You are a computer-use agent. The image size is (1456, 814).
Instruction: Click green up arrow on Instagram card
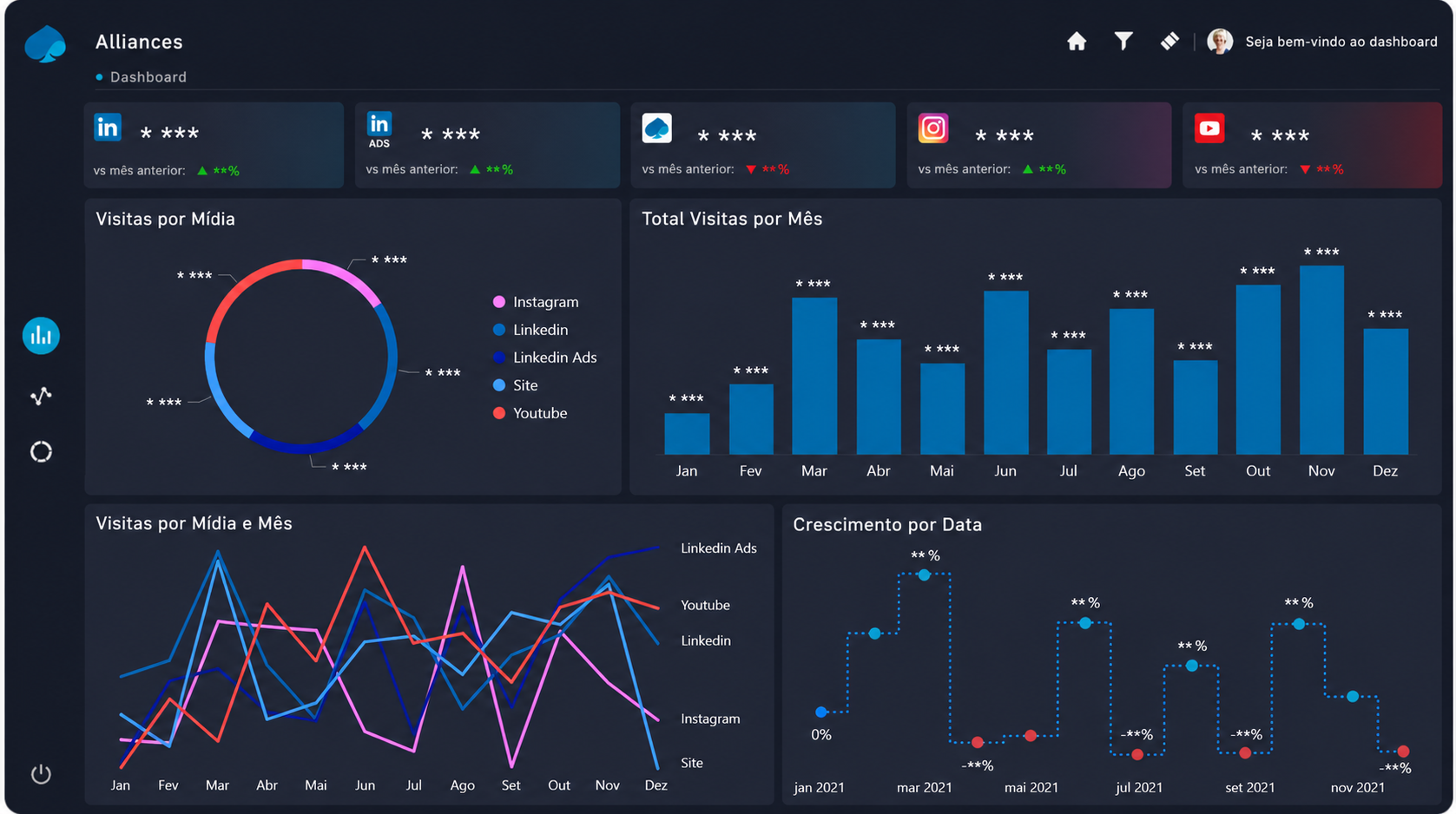click(1028, 169)
